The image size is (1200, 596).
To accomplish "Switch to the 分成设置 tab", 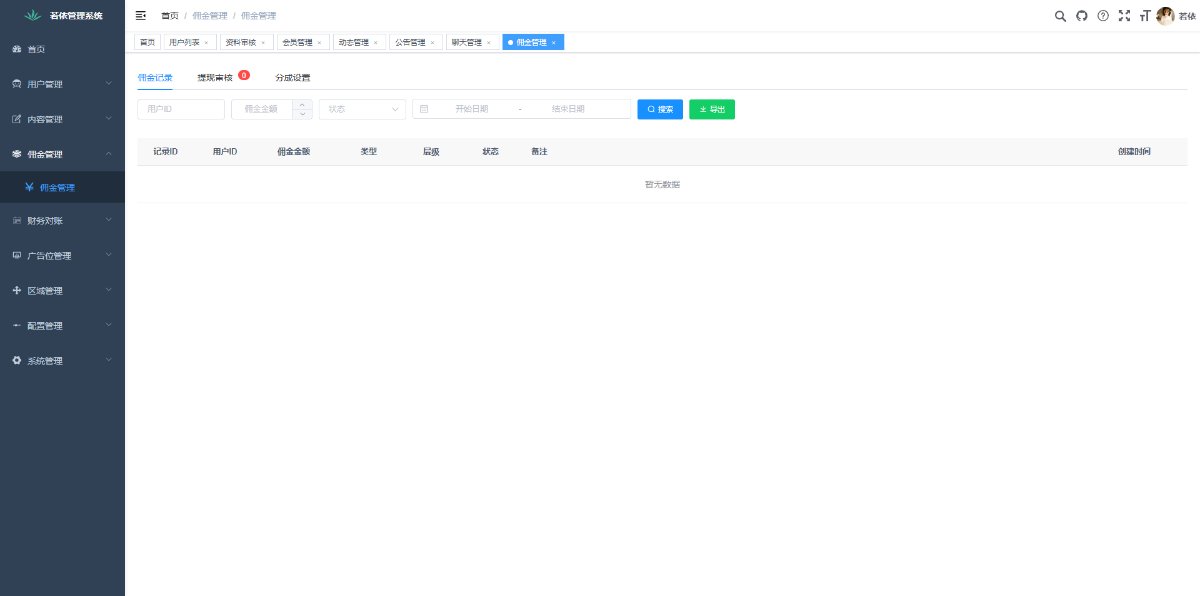I will point(293,77).
